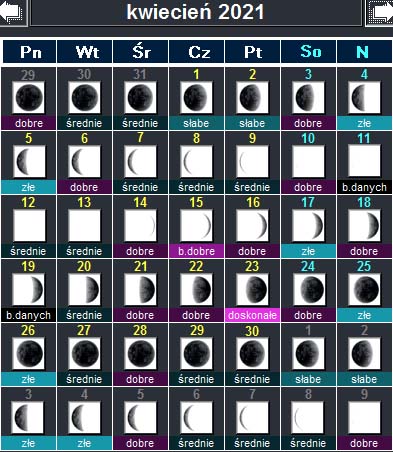This screenshot has width=393, height=452.
Task: Open moon phase icon for April 26
Action: (29, 354)
